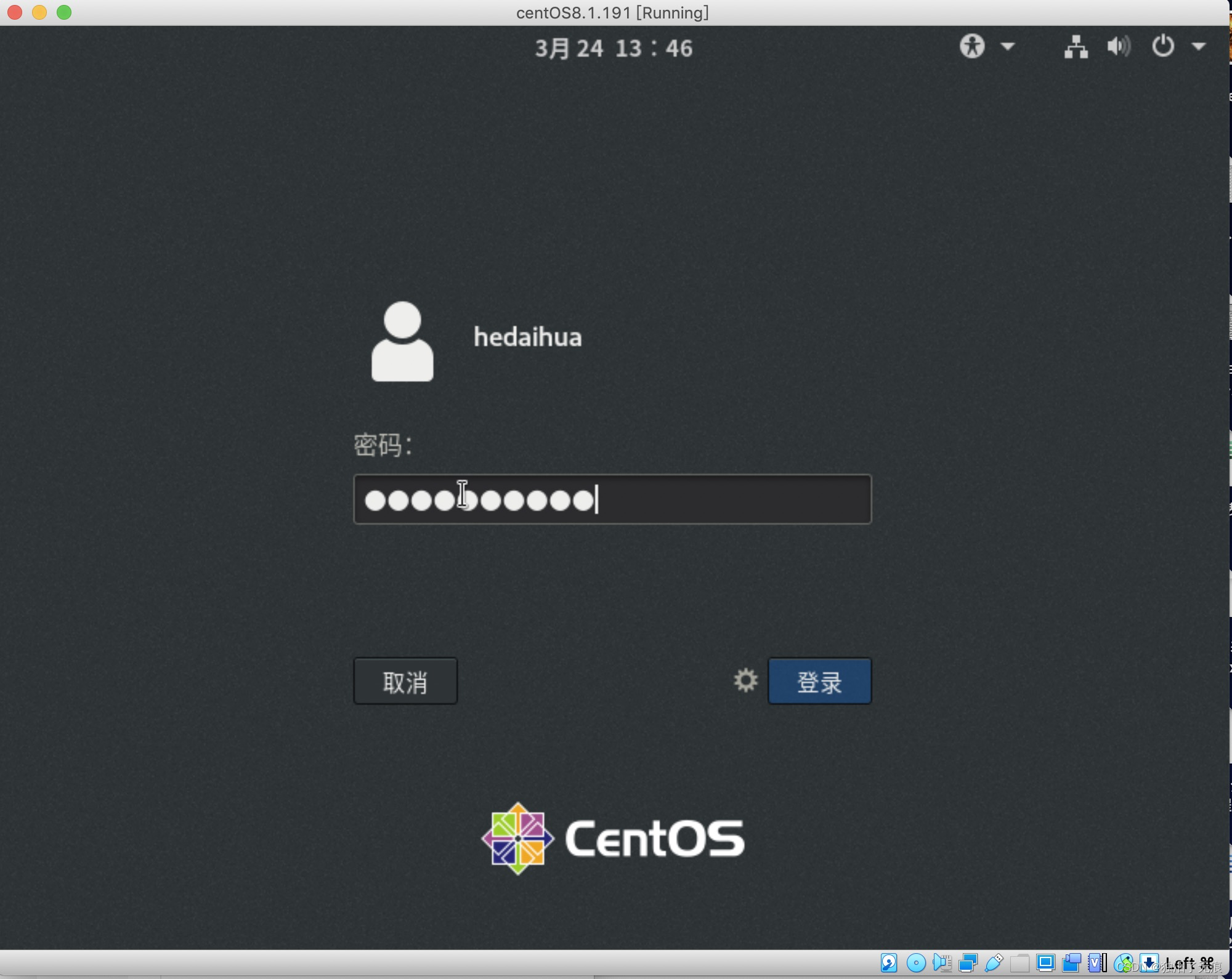Click the VirtualBox shared folders icon
Viewport: 1232px width, 979px height.
pos(1019,963)
